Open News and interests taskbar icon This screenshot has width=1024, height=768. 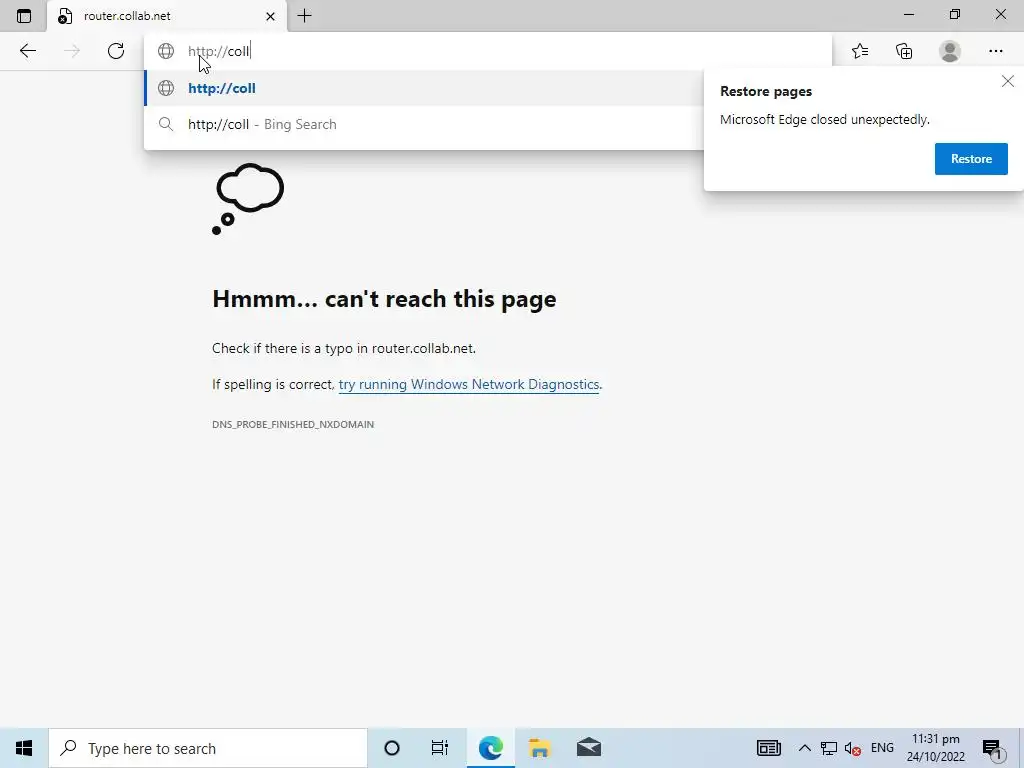pyautogui.click(x=769, y=748)
